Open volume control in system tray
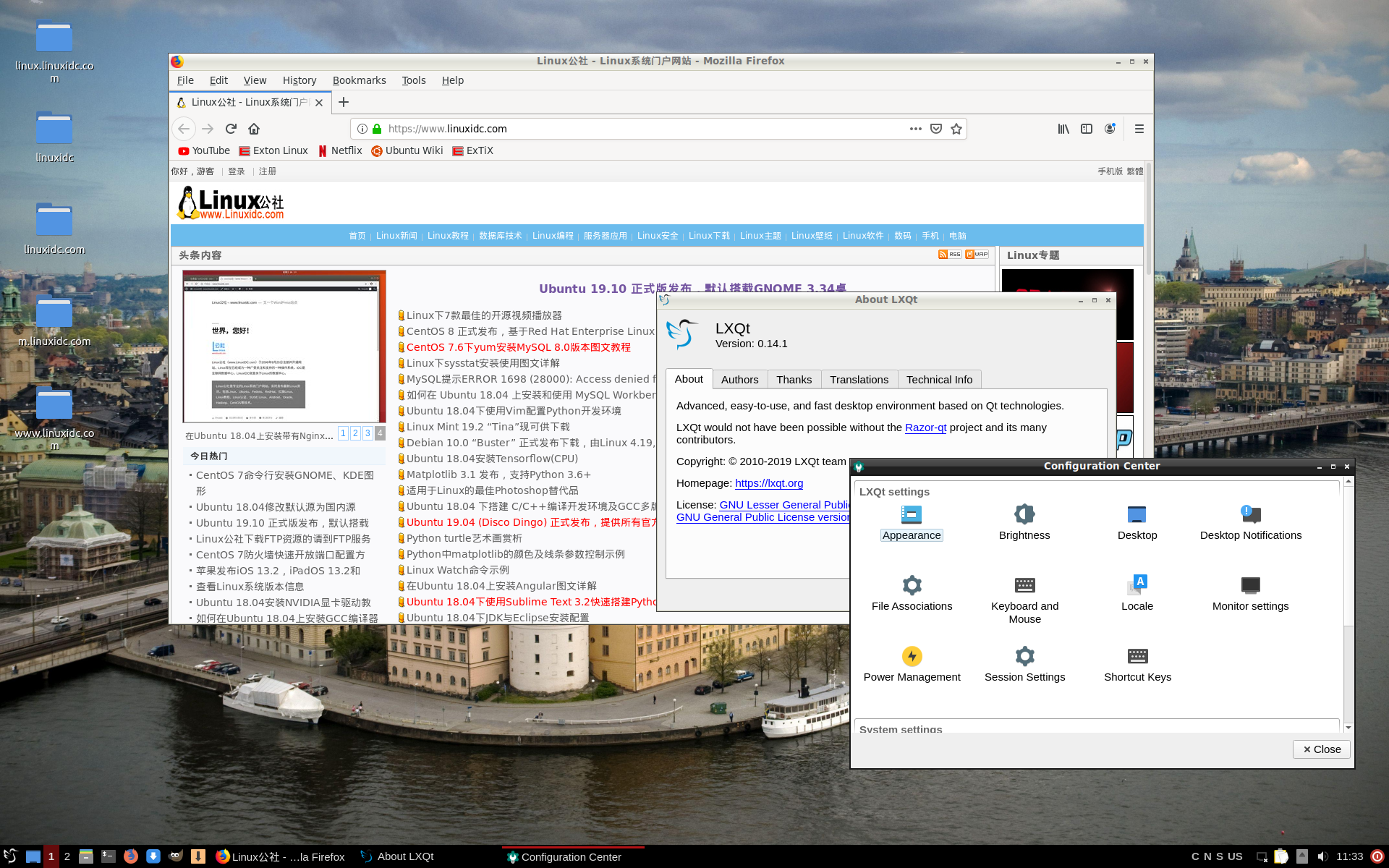This screenshot has width=1389, height=868. coord(1322,856)
